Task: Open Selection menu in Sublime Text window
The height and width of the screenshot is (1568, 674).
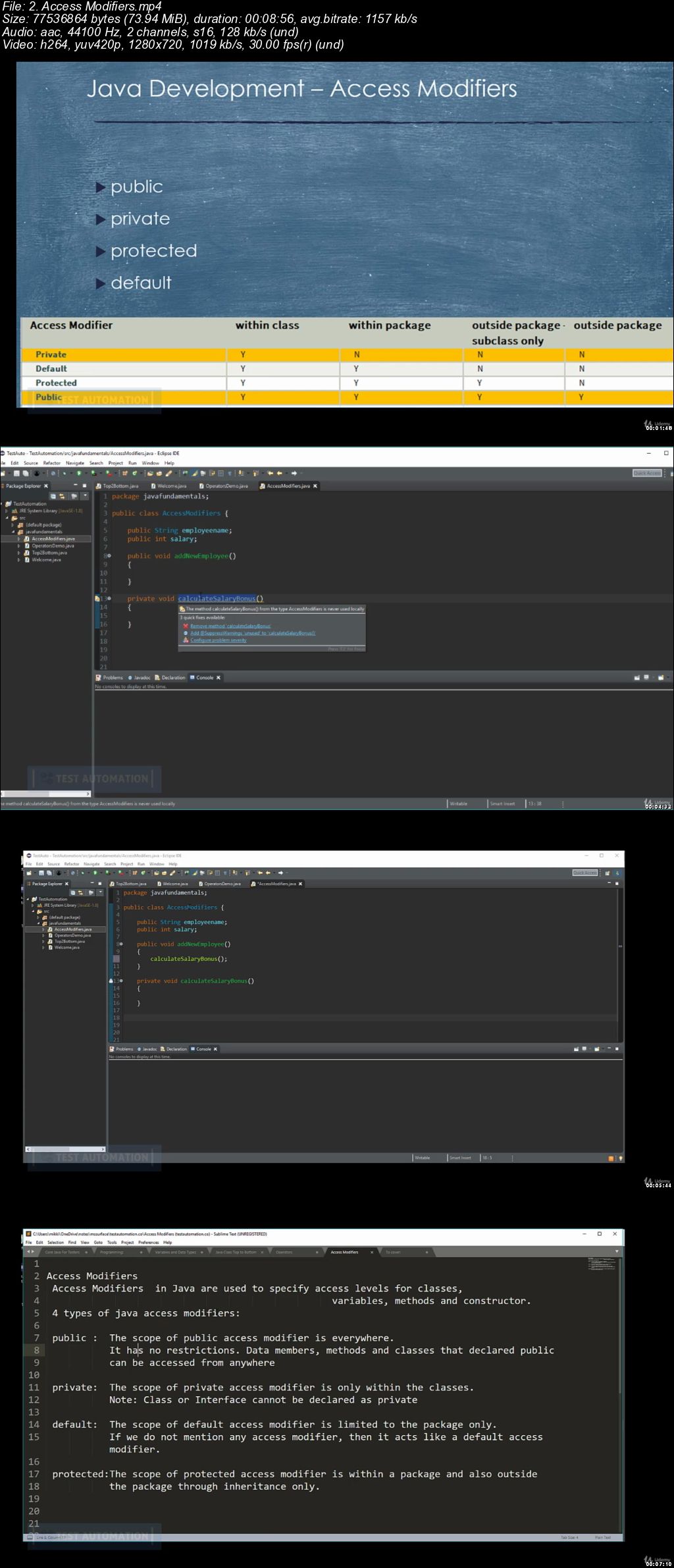Action: 56,1242
